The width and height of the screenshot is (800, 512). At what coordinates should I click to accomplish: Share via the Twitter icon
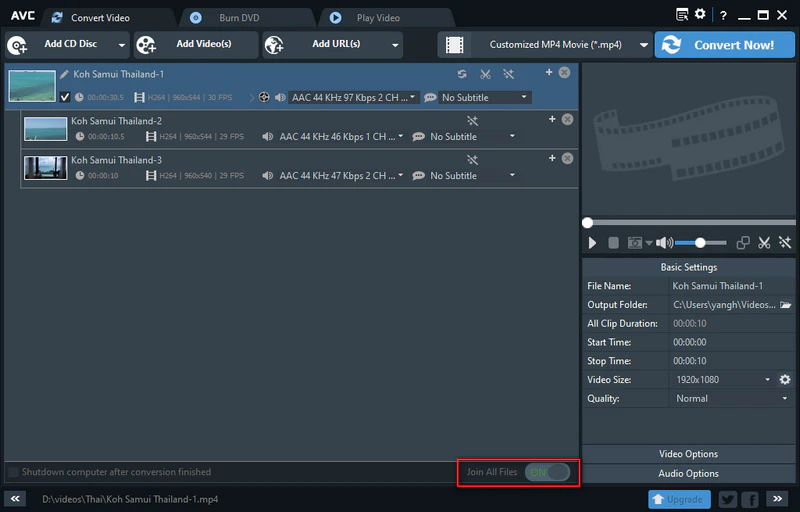[727, 499]
